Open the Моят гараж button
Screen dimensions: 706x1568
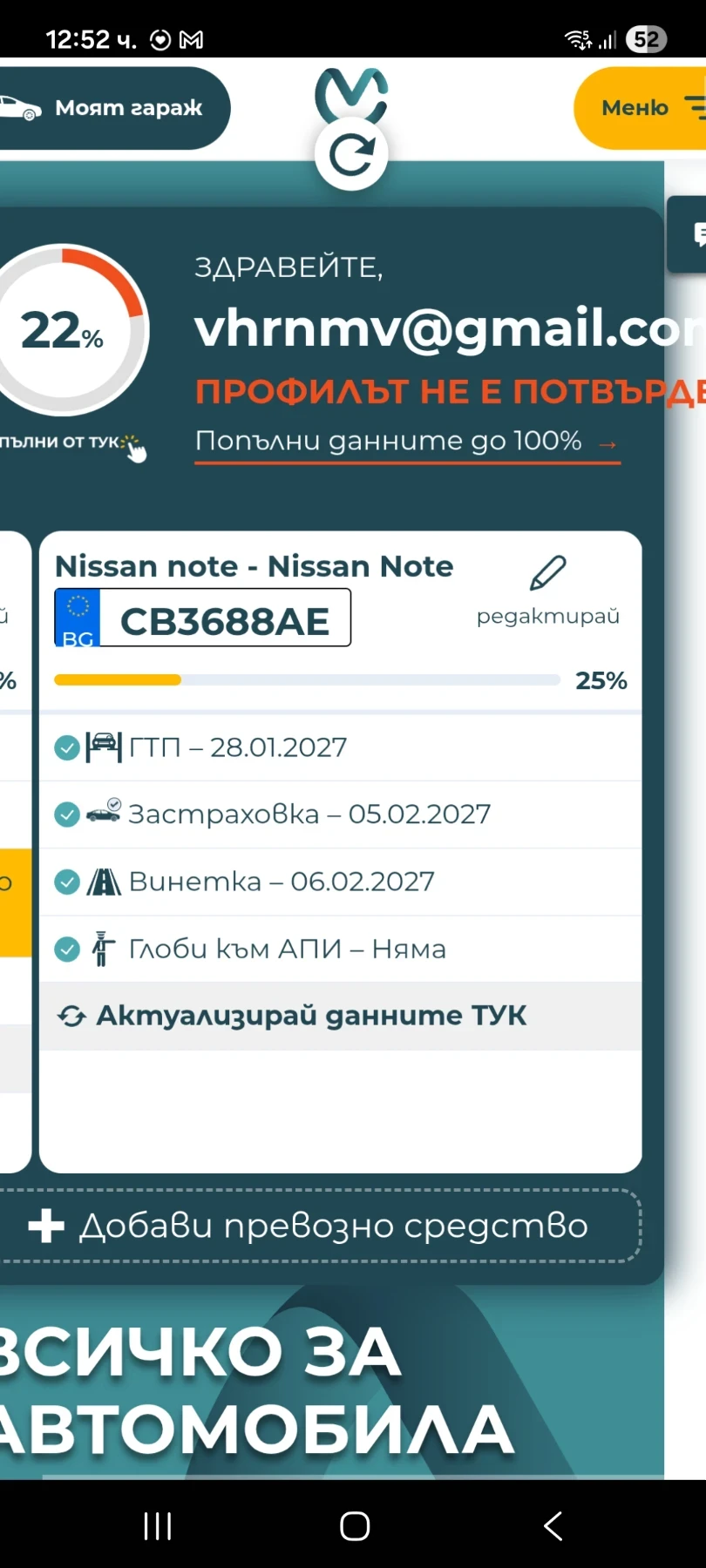click(x=113, y=108)
